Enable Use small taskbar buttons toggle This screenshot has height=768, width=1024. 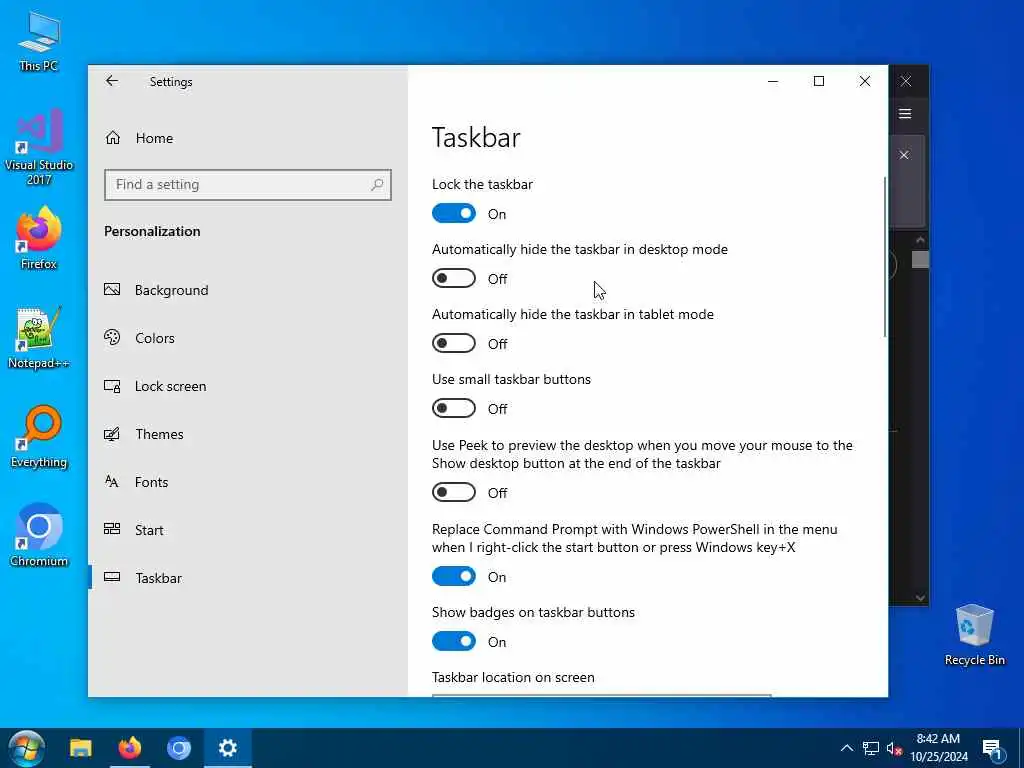click(454, 409)
